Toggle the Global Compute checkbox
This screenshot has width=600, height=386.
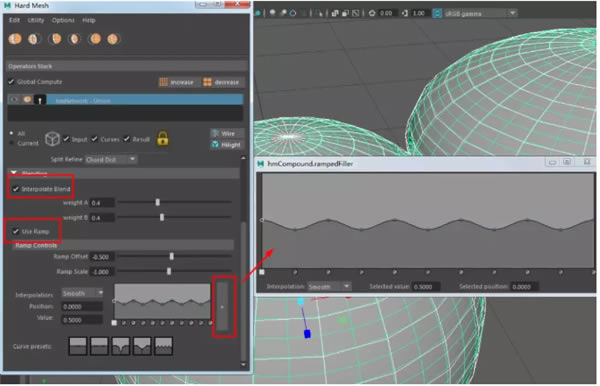click(x=11, y=81)
